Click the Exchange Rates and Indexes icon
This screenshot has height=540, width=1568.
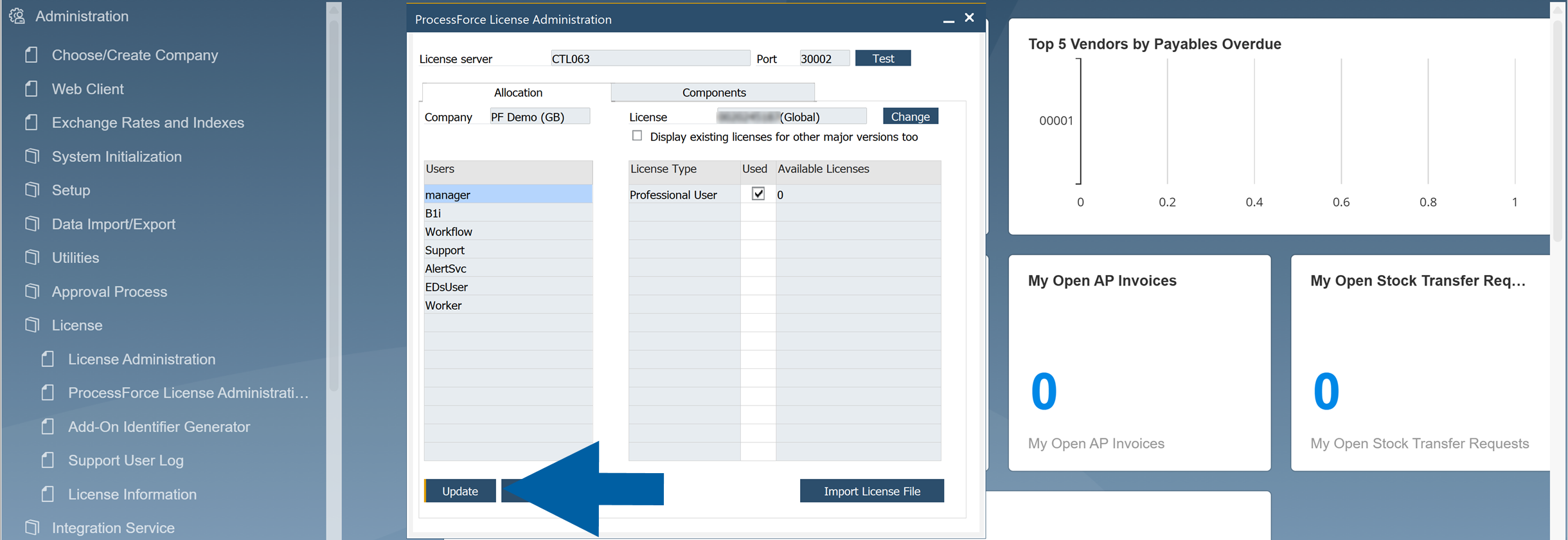click(x=31, y=122)
